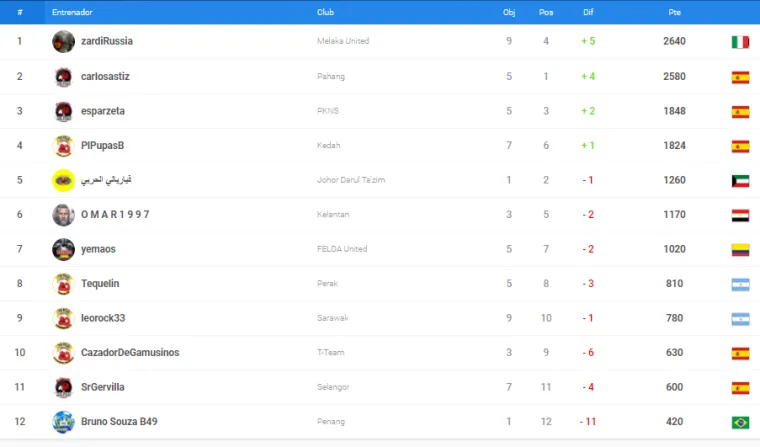Open Tequelin's manager name link
This screenshot has height=447, width=760.
click(x=100, y=284)
